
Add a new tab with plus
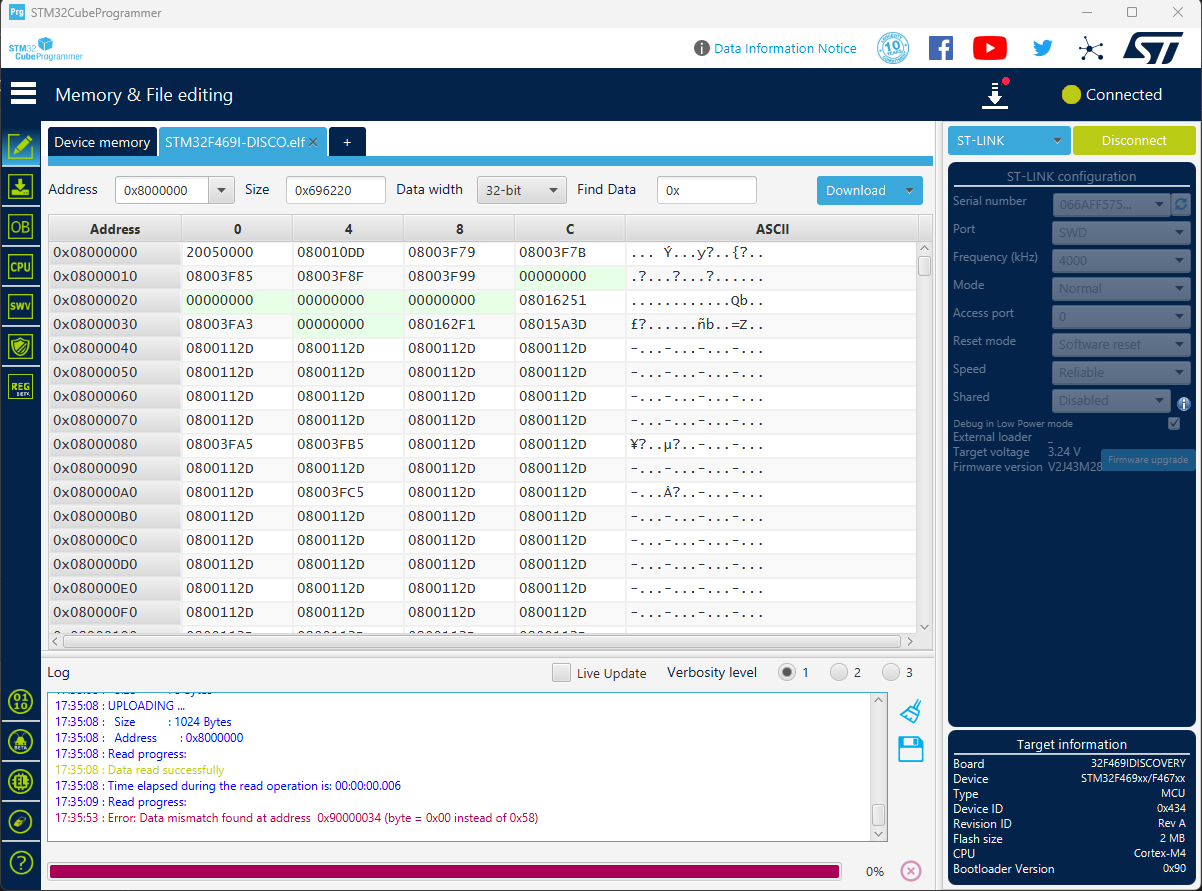point(347,142)
